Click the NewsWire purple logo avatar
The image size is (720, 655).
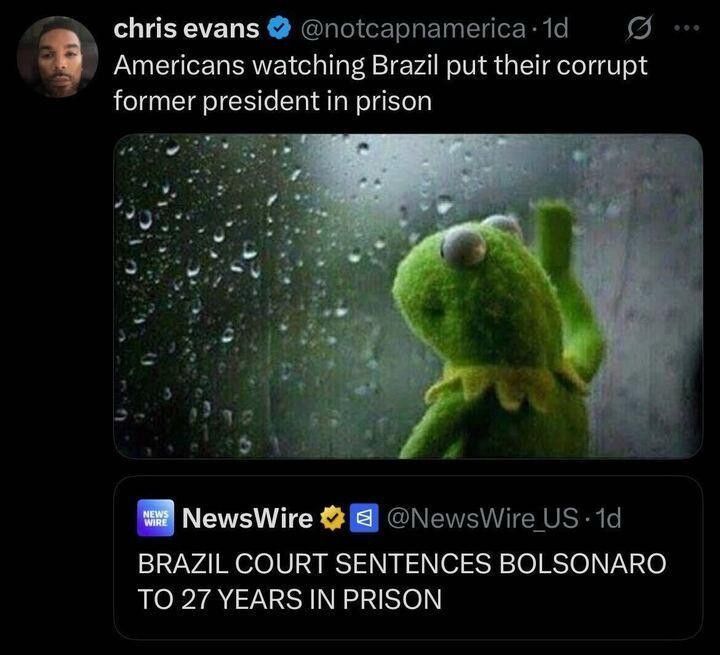click(156, 518)
